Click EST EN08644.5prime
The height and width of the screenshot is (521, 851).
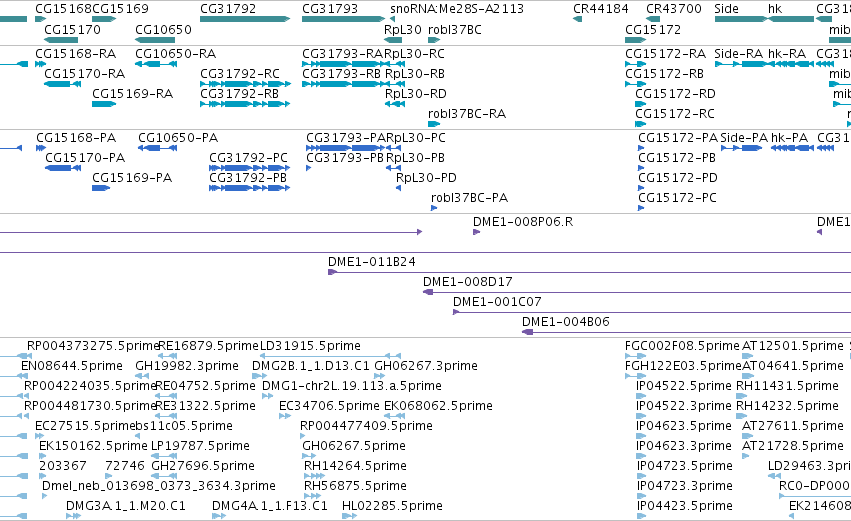pyautogui.click(x=72, y=366)
